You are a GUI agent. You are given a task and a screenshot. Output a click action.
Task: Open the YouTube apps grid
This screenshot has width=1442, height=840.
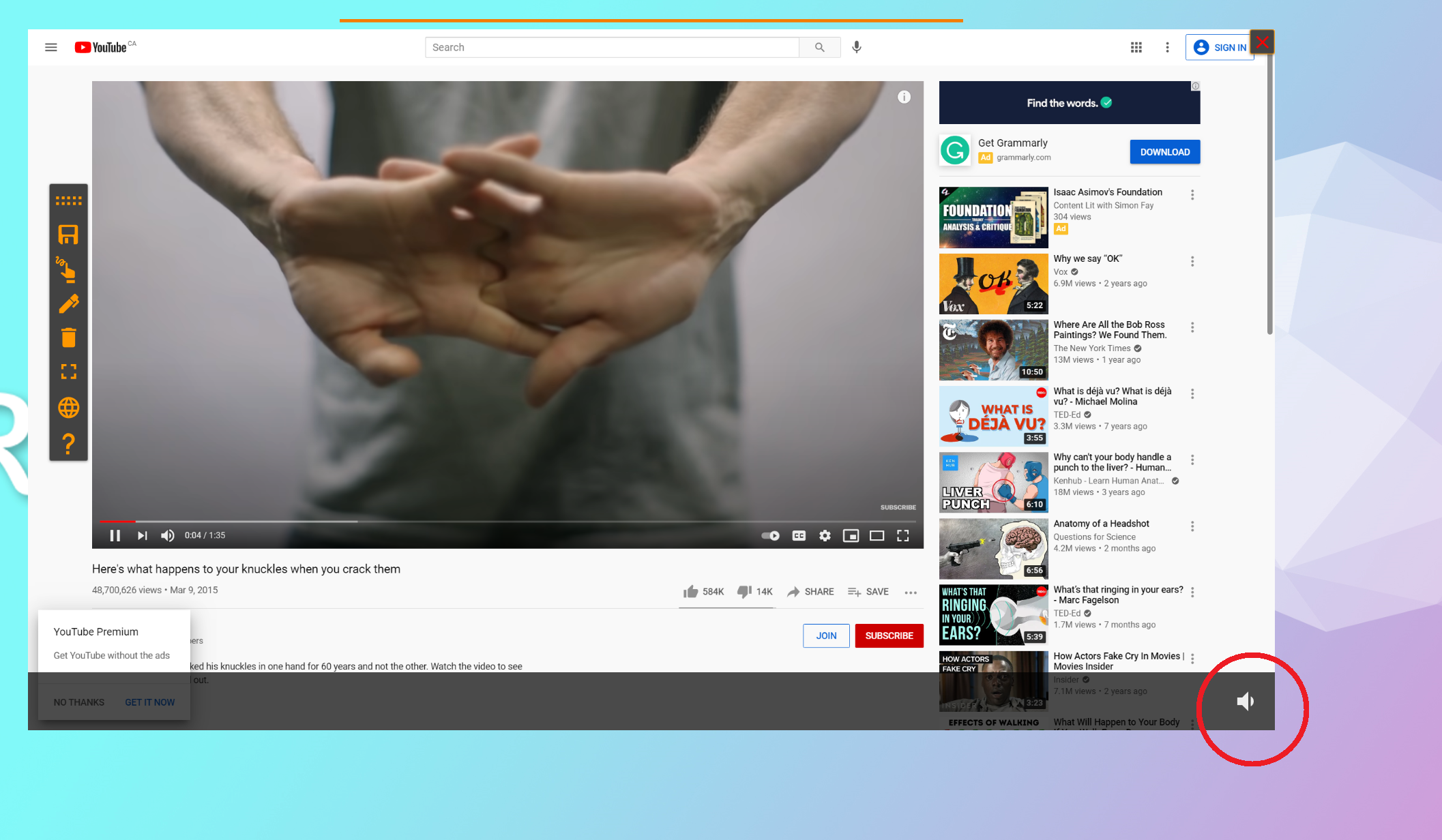pyautogui.click(x=1136, y=47)
